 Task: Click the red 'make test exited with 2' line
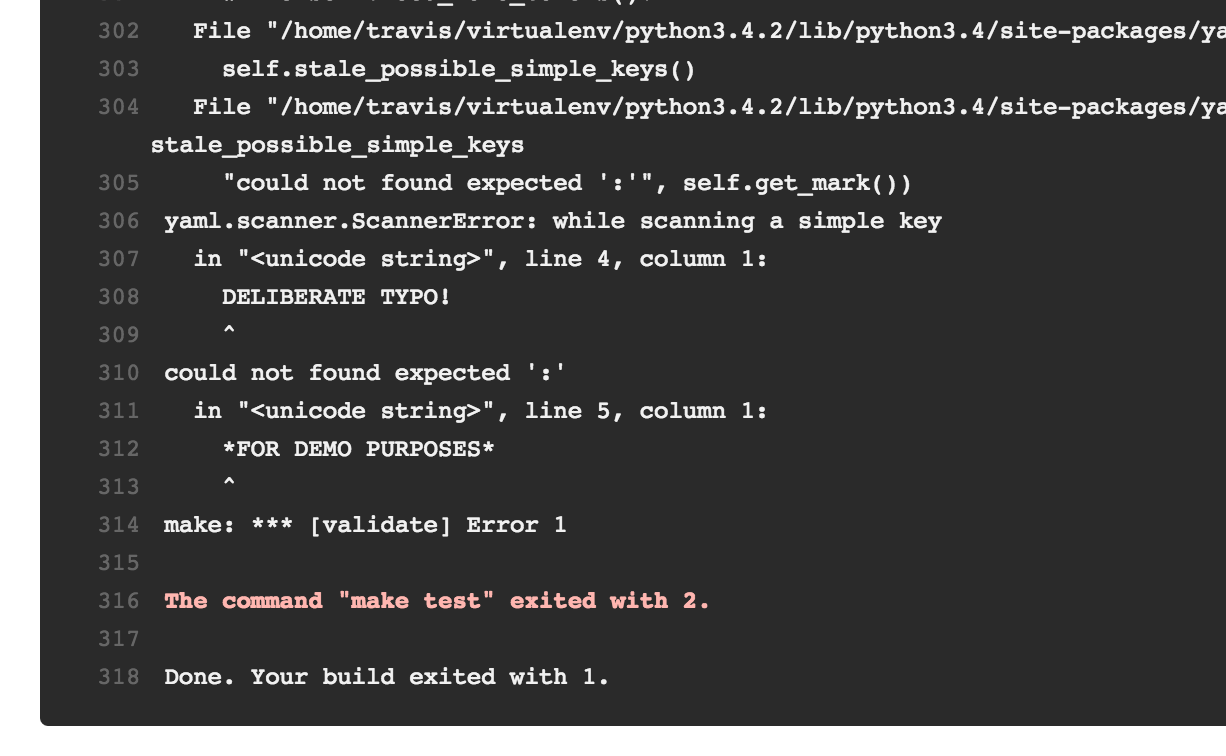coord(436,602)
